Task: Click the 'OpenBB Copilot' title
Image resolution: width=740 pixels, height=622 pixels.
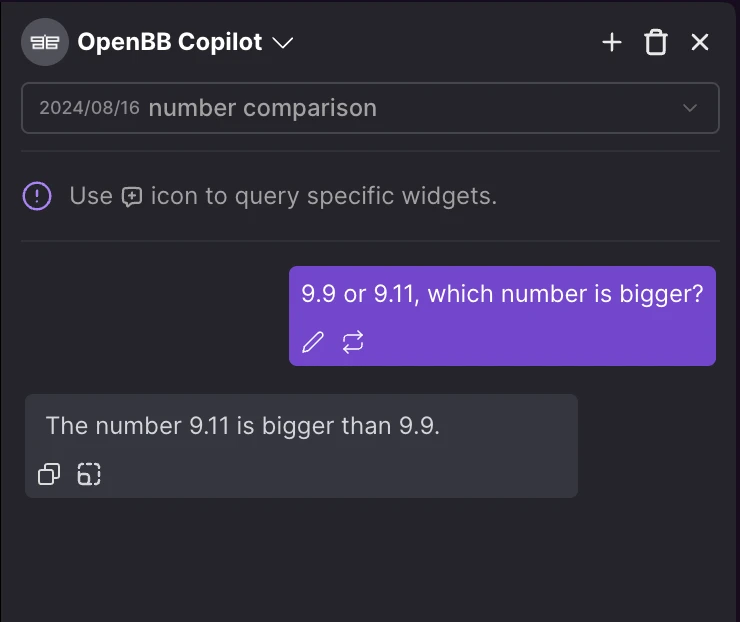Action: 170,43
